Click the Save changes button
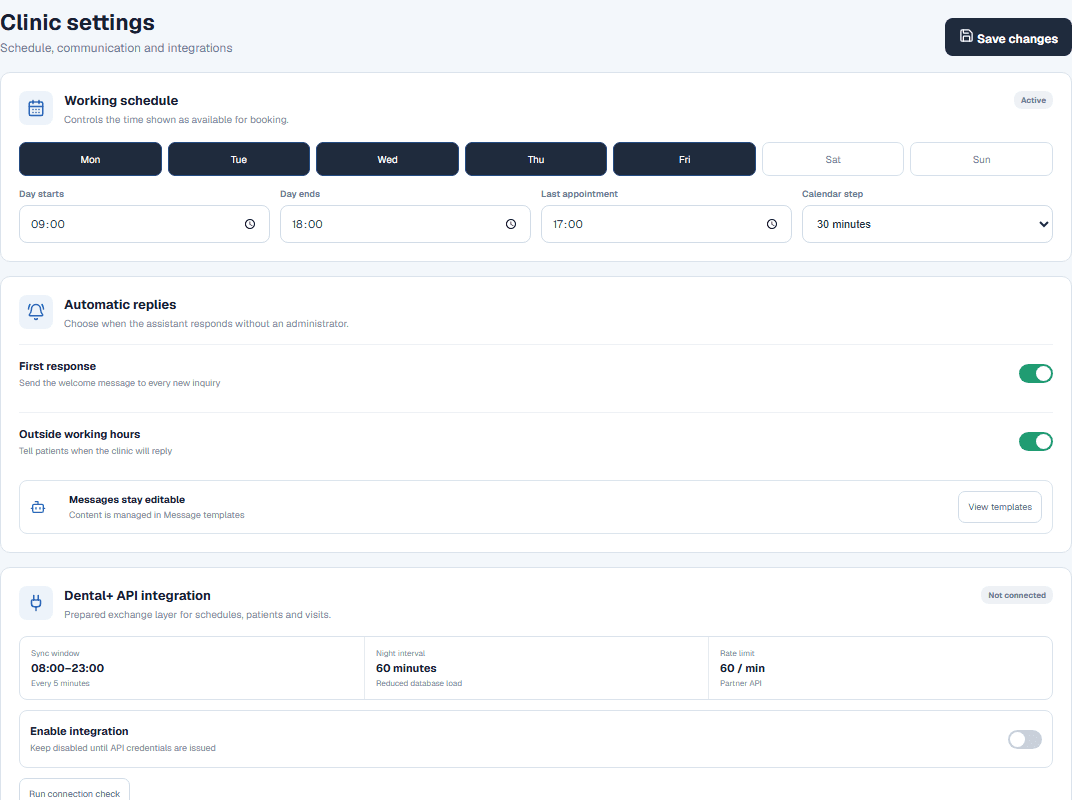 coord(1008,37)
